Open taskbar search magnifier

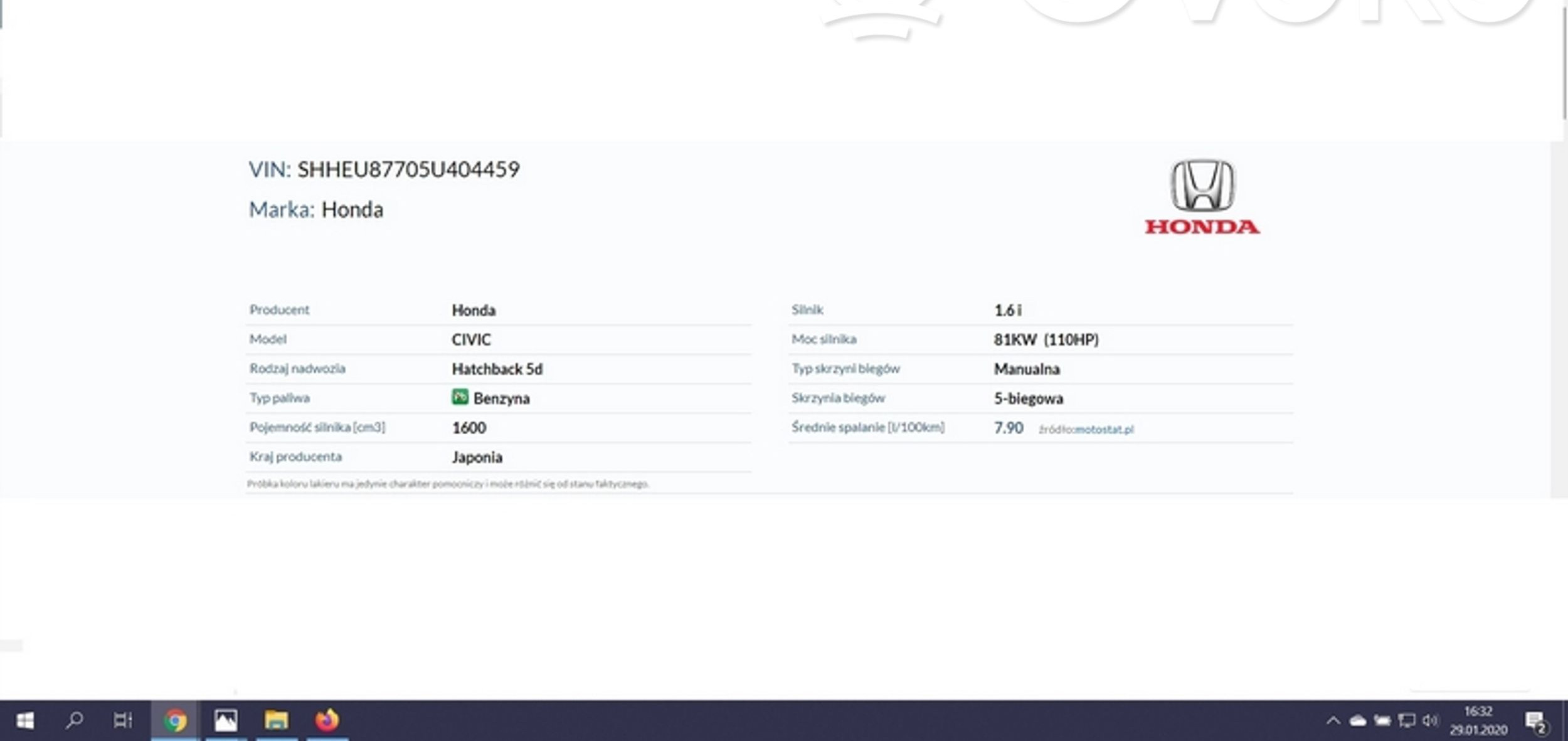point(75,720)
